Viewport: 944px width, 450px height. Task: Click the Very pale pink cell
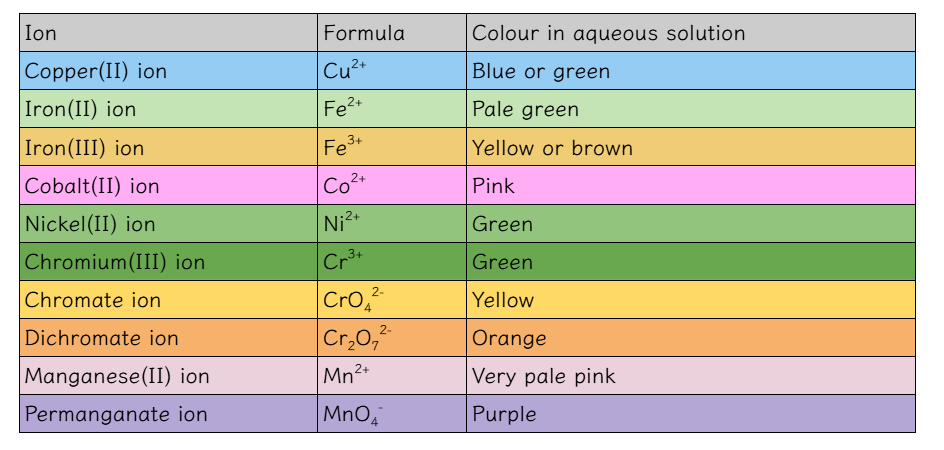tap(691, 375)
